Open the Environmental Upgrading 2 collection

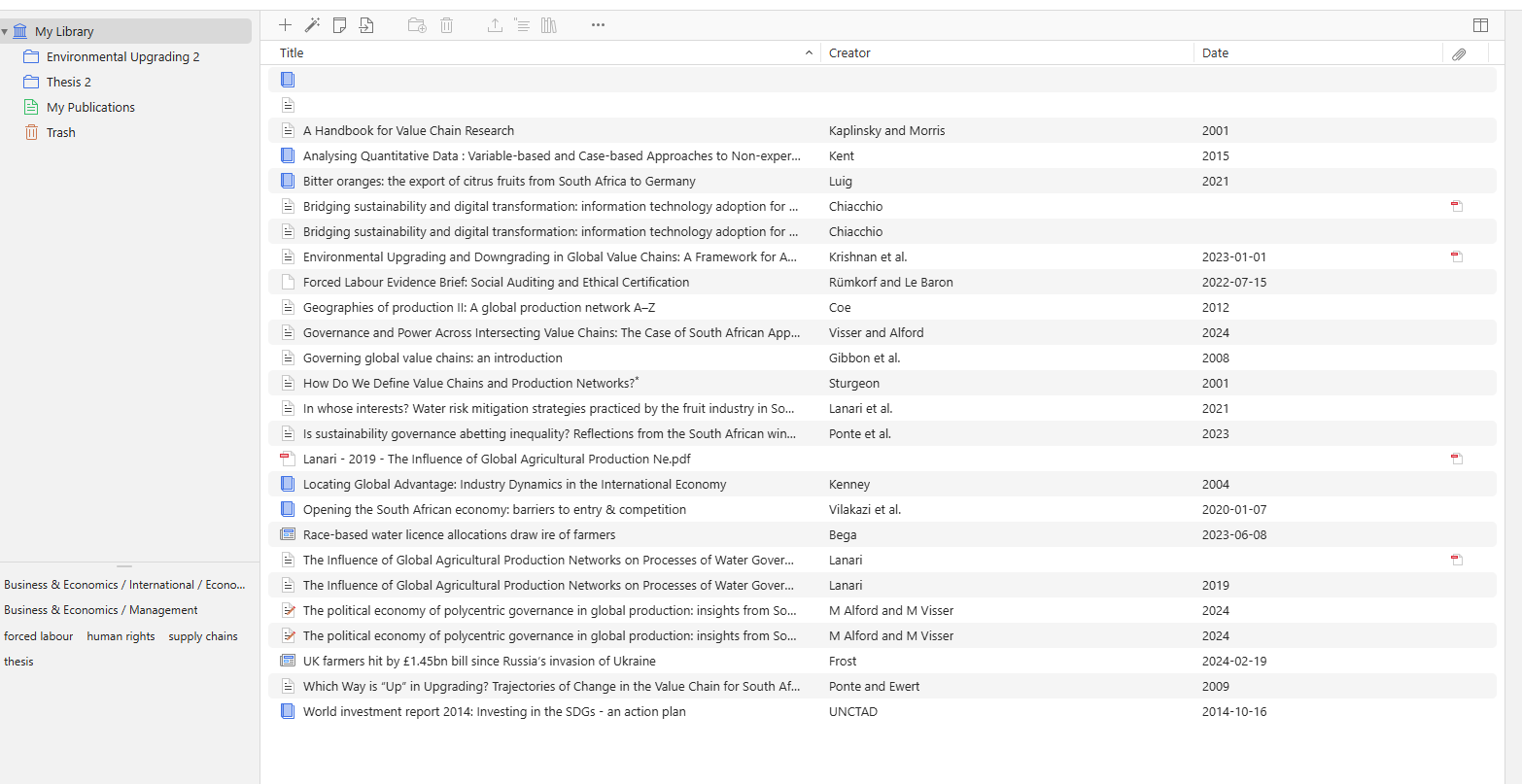(123, 56)
